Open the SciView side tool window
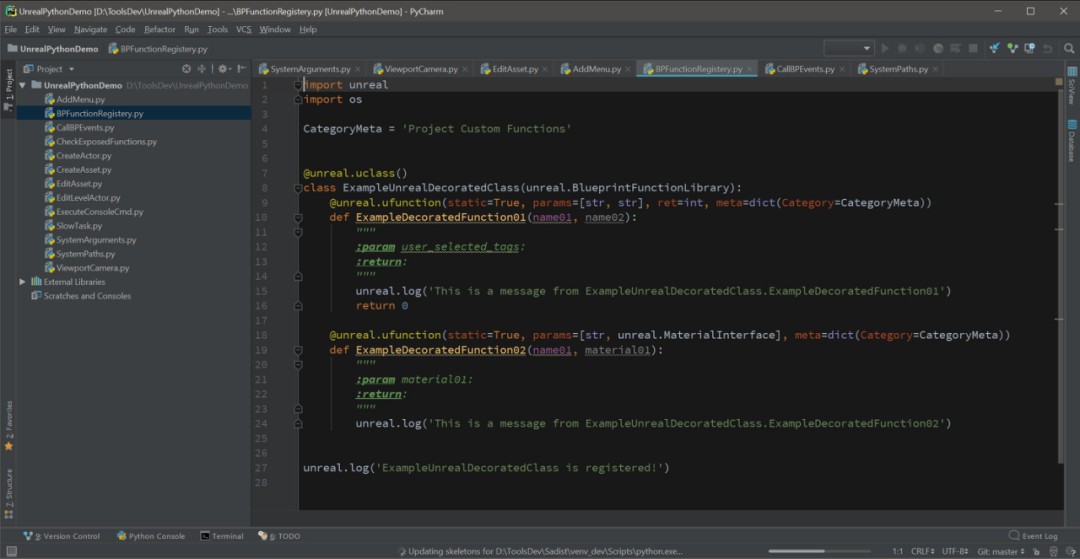This screenshot has width=1080, height=559. click(x=1072, y=85)
